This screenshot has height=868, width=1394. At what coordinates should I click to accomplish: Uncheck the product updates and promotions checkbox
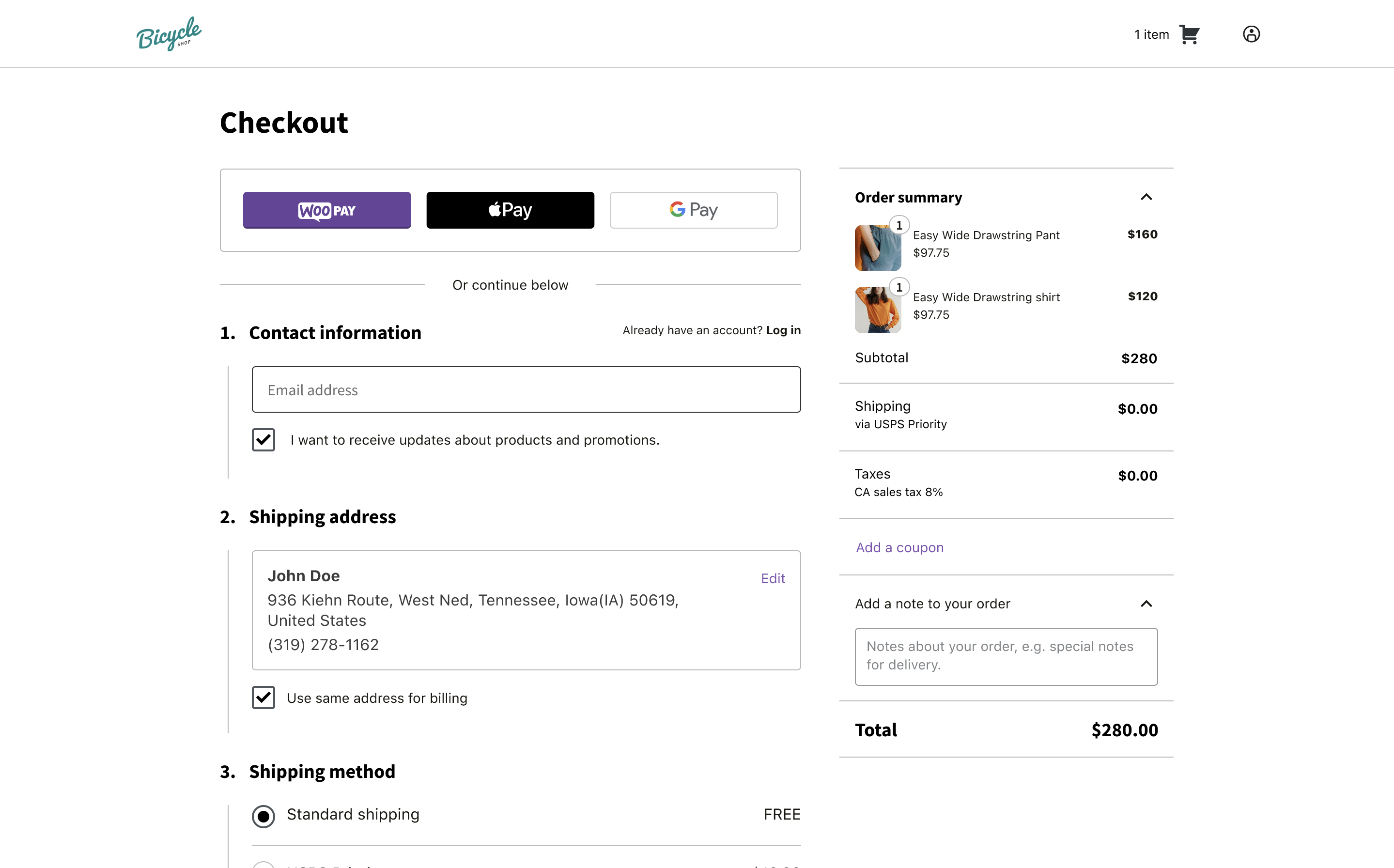[x=263, y=440]
